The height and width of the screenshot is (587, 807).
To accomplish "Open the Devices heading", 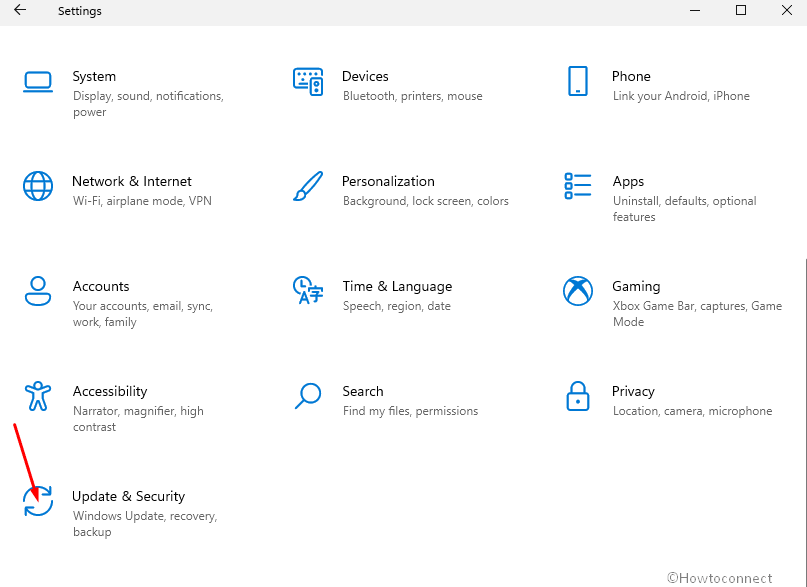I will [365, 76].
